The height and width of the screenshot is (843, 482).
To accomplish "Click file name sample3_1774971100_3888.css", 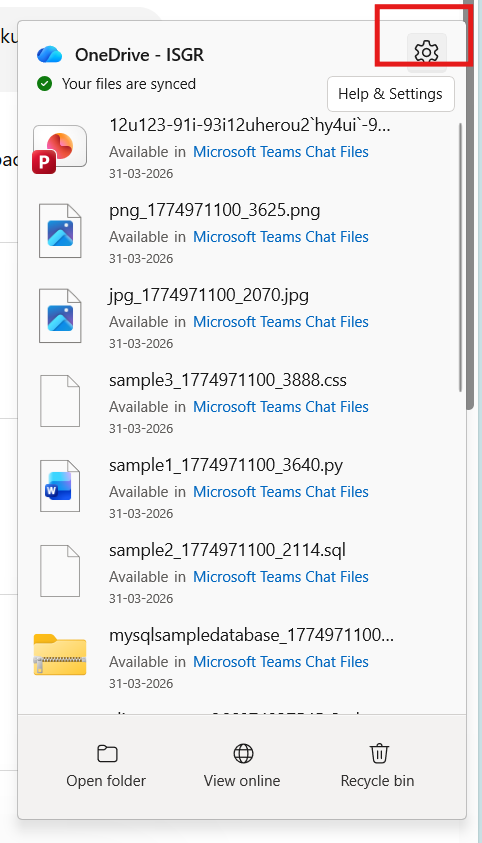I will coord(228,380).
